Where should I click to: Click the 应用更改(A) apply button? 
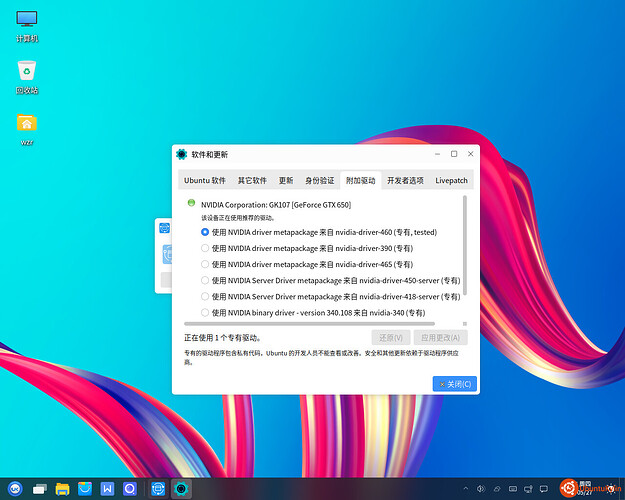pos(440,338)
